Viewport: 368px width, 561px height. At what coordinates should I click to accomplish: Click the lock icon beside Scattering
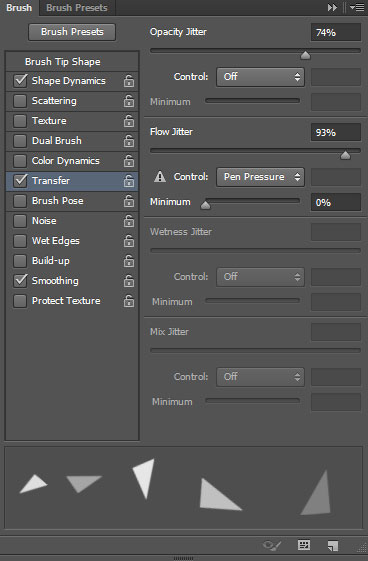coord(129,101)
